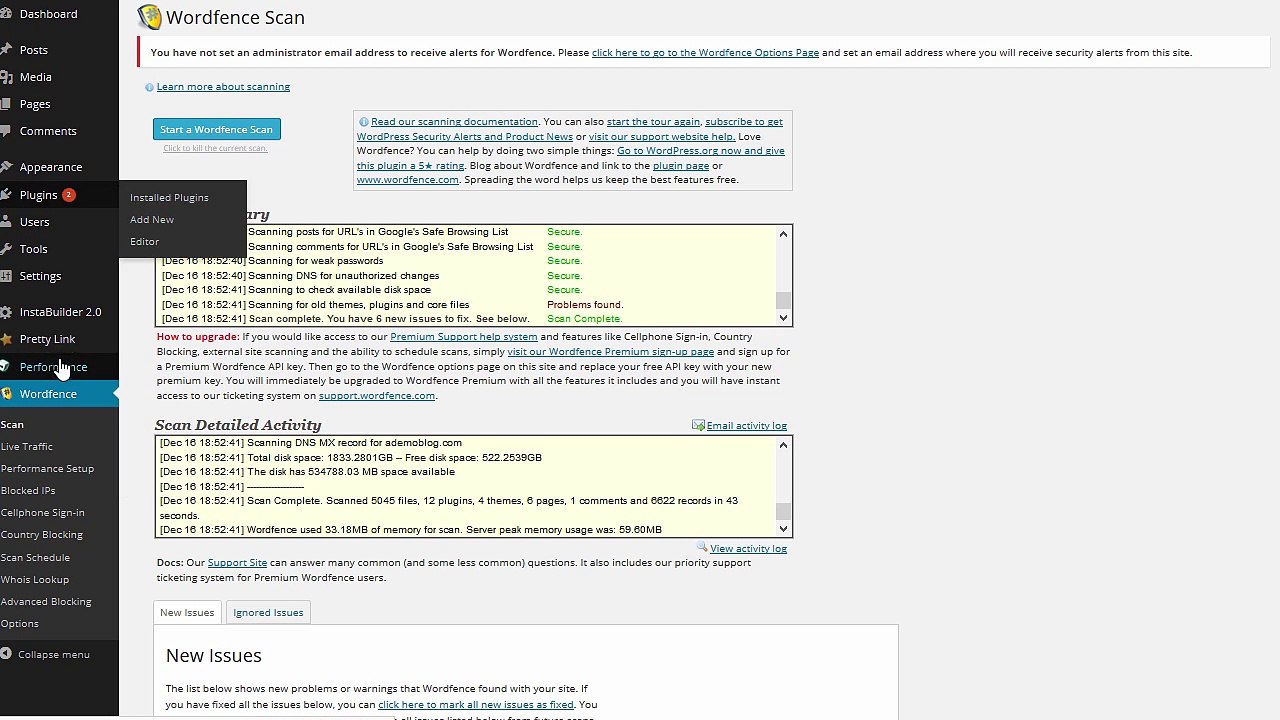Viewport: 1280px width, 720px height.
Task: Open Live Traffic under Wordfence
Action: tap(27, 447)
